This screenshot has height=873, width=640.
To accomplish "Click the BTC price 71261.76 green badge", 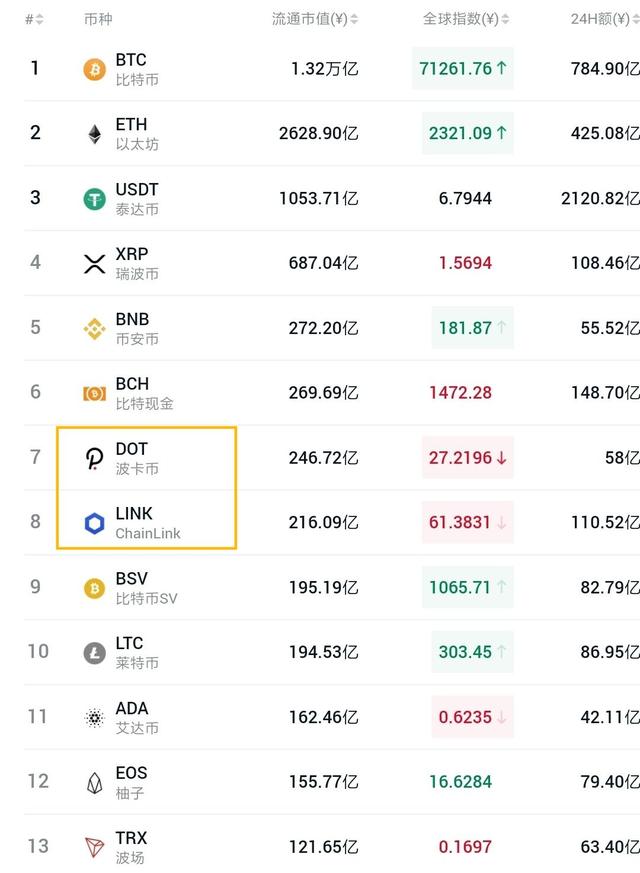I will pyautogui.click(x=461, y=69).
